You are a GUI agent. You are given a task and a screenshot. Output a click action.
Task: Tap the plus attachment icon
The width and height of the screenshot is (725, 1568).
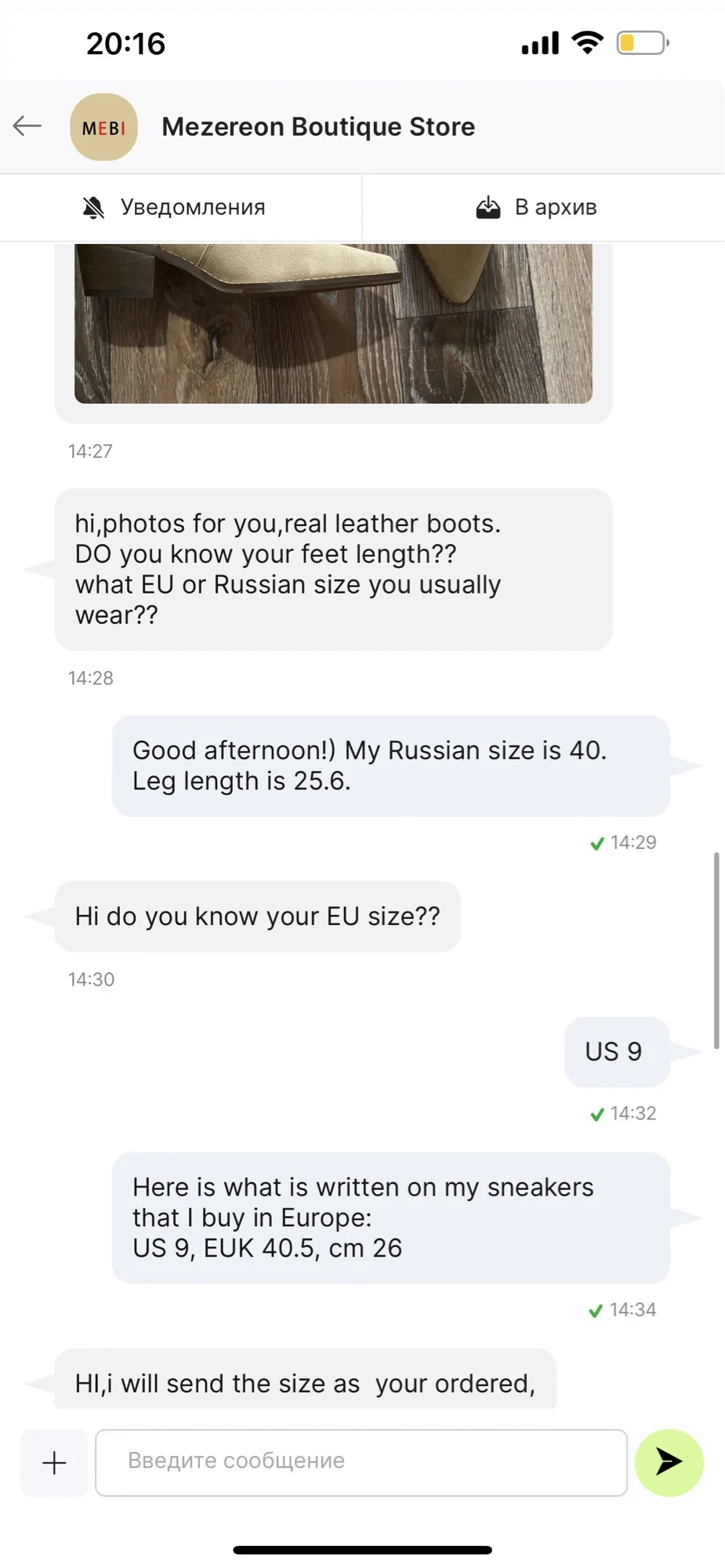coord(54,1463)
